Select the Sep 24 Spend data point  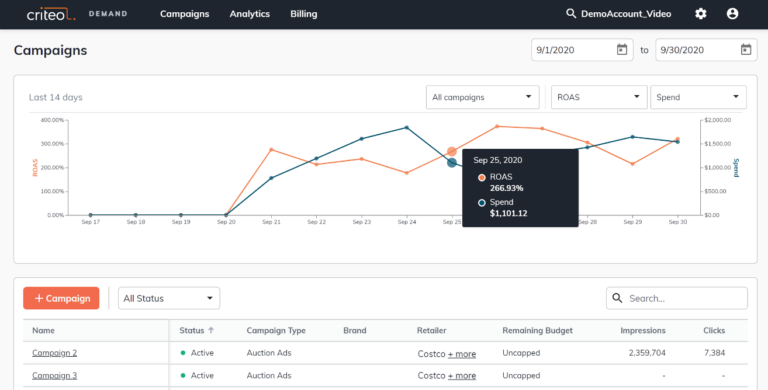pyautogui.click(x=407, y=127)
